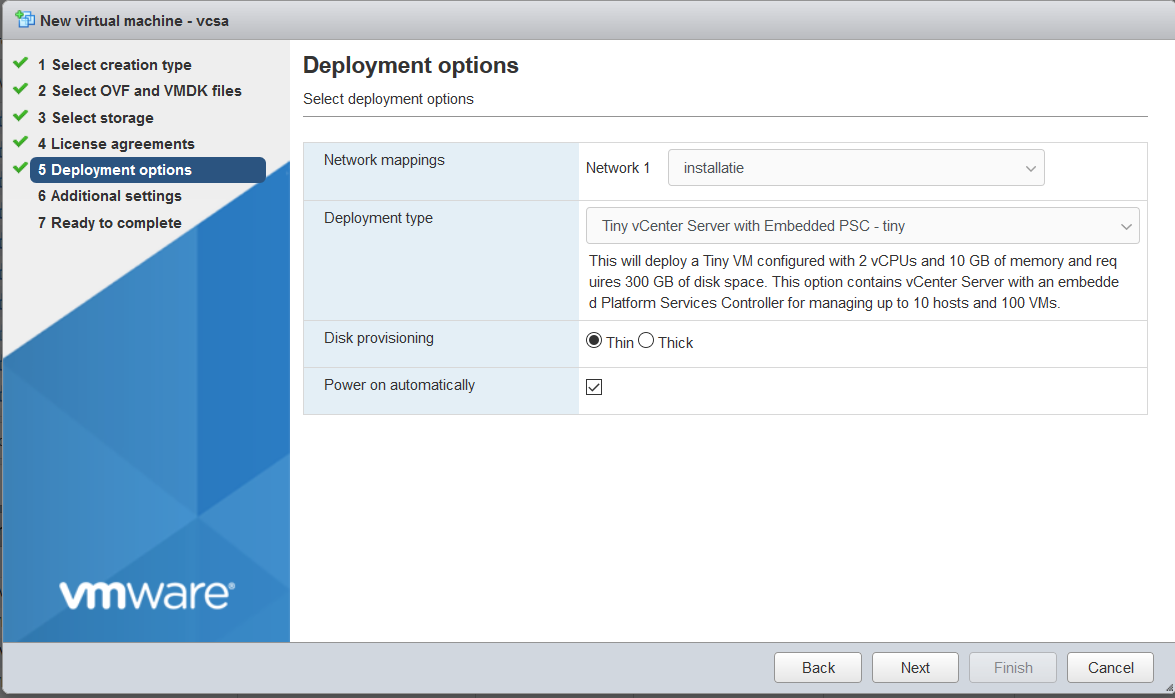Select Thick disk provisioning

coord(646,341)
